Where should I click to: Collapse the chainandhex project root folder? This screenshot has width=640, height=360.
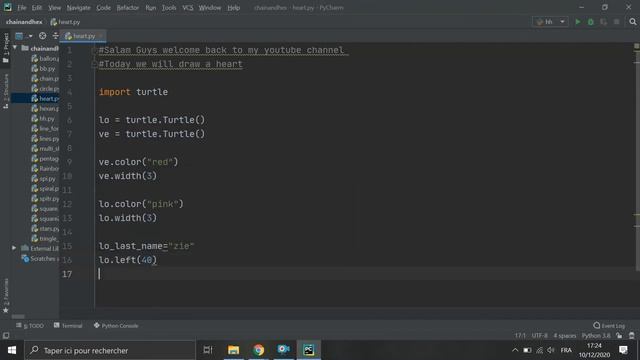point(15,48)
